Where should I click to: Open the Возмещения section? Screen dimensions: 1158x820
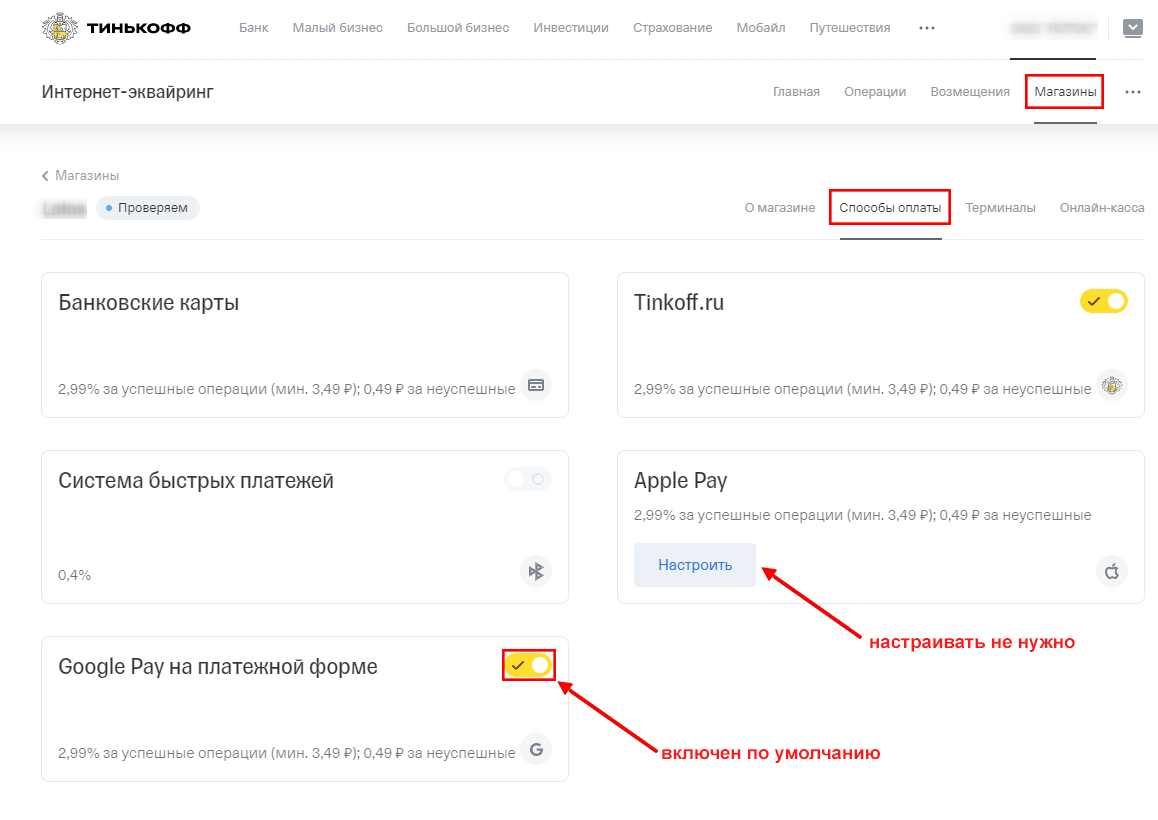pyautogui.click(x=970, y=92)
